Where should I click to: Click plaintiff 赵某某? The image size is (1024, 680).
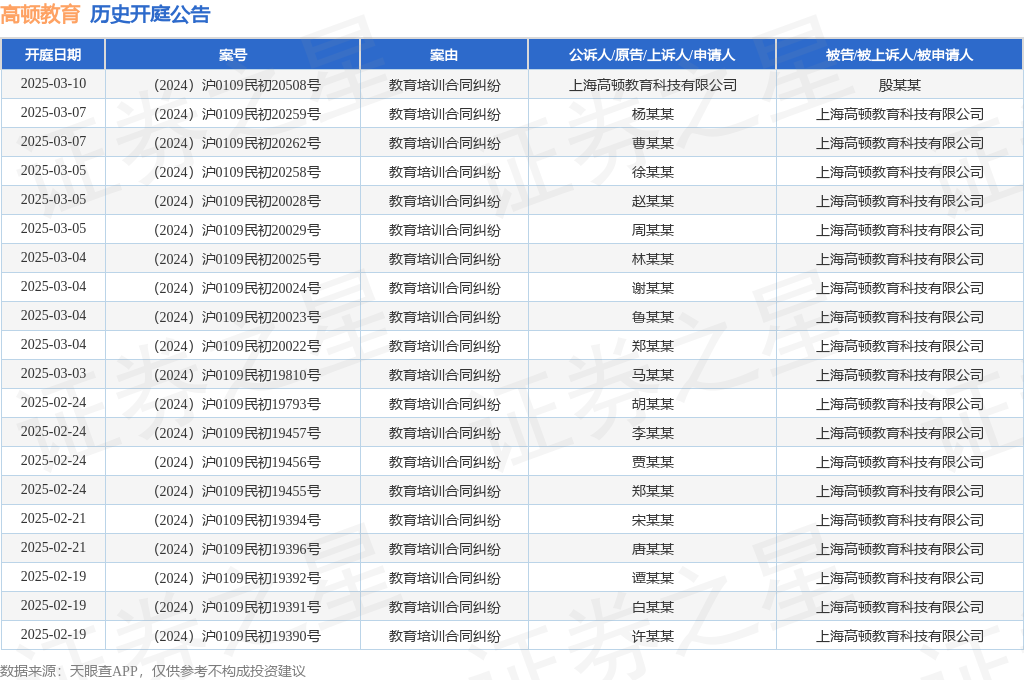[652, 201]
